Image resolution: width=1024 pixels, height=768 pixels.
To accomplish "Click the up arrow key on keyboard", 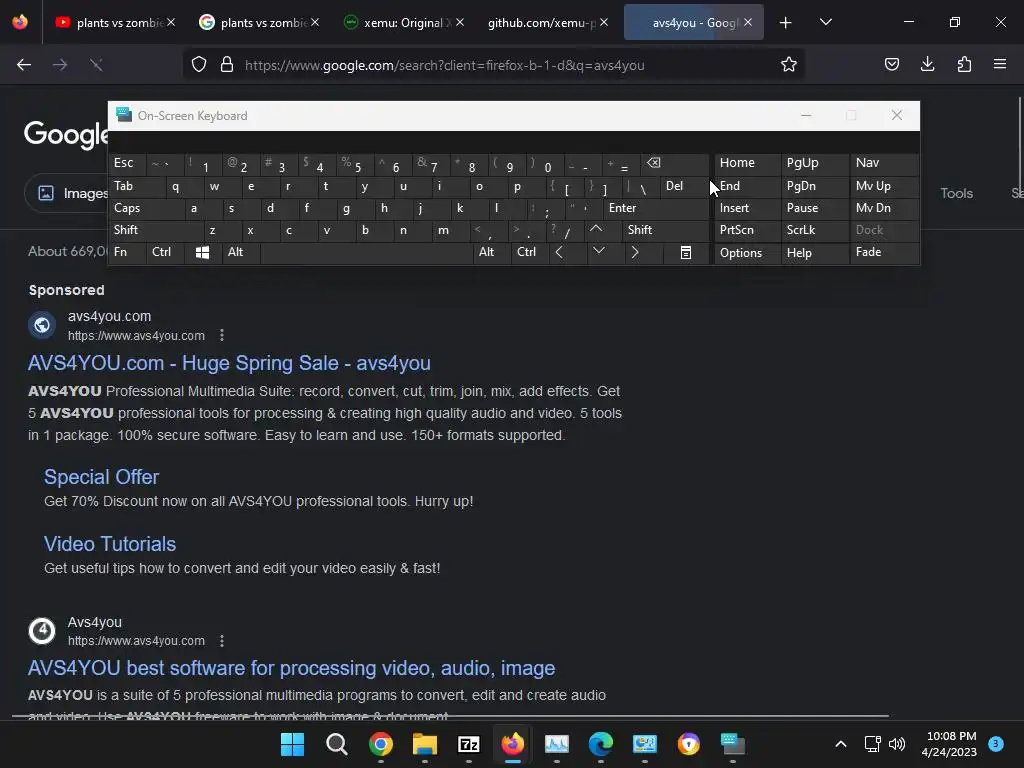I will [596, 229].
